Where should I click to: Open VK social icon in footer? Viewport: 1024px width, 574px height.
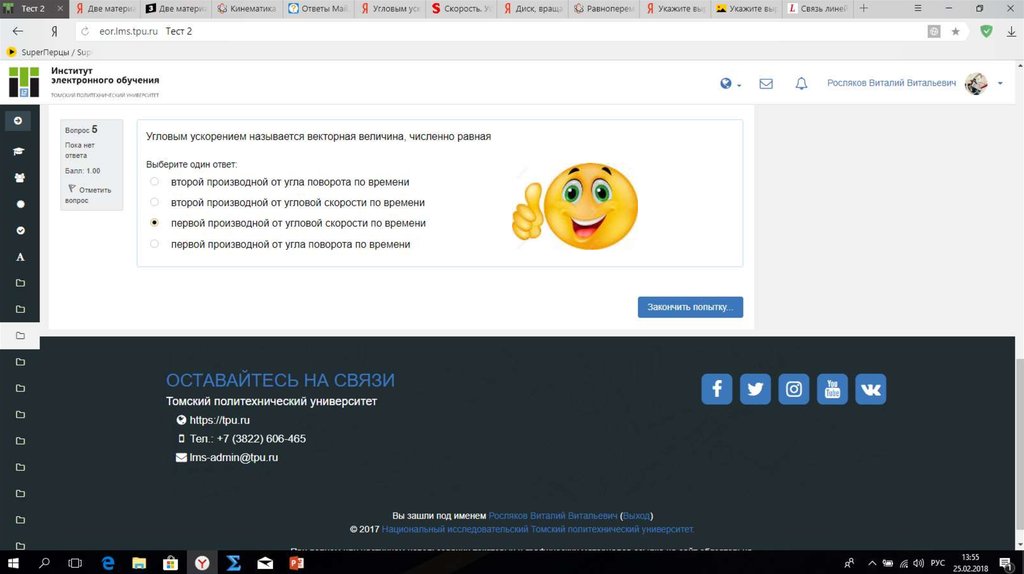coord(871,389)
